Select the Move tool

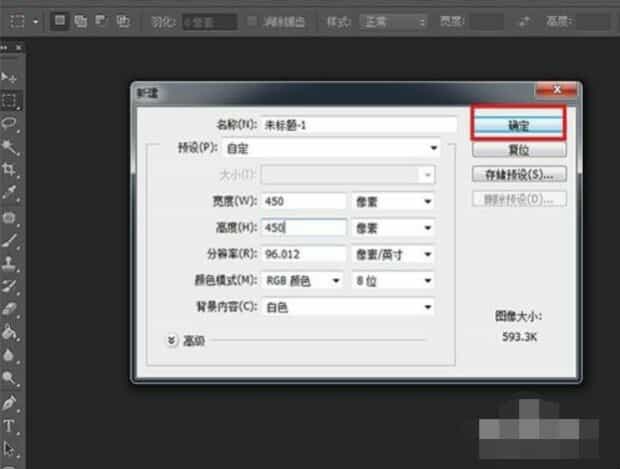click(x=11, y=77)
